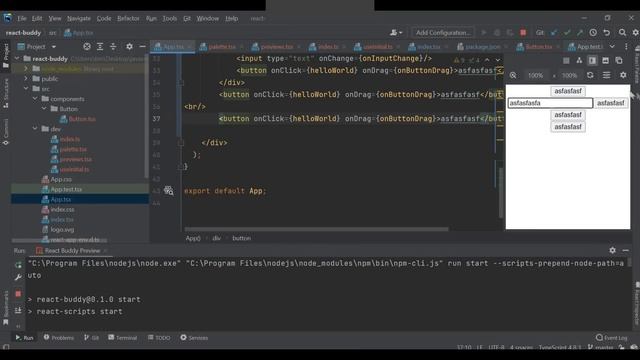Click the preview window mode icon

(x=605, y=61)
